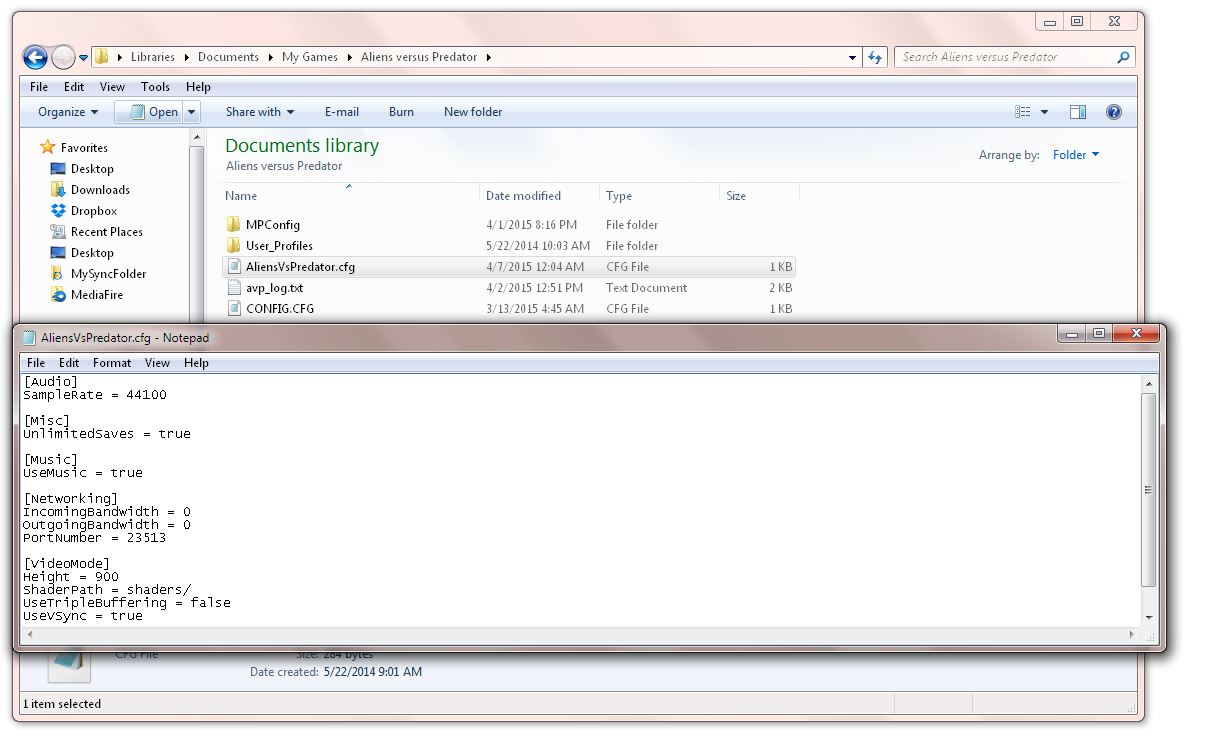This screenshot has width=1209, height=744.
Task: Select the CONFIG.CFG file
Action: pyautogui.click(x=279, y=309)
